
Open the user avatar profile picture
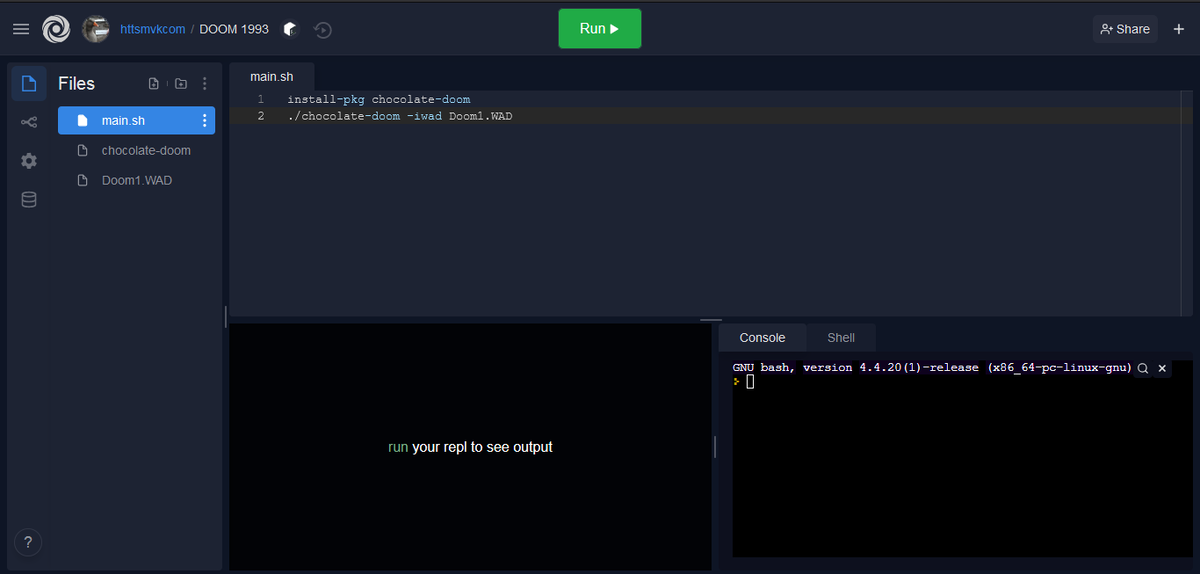[x=96, y=29]
